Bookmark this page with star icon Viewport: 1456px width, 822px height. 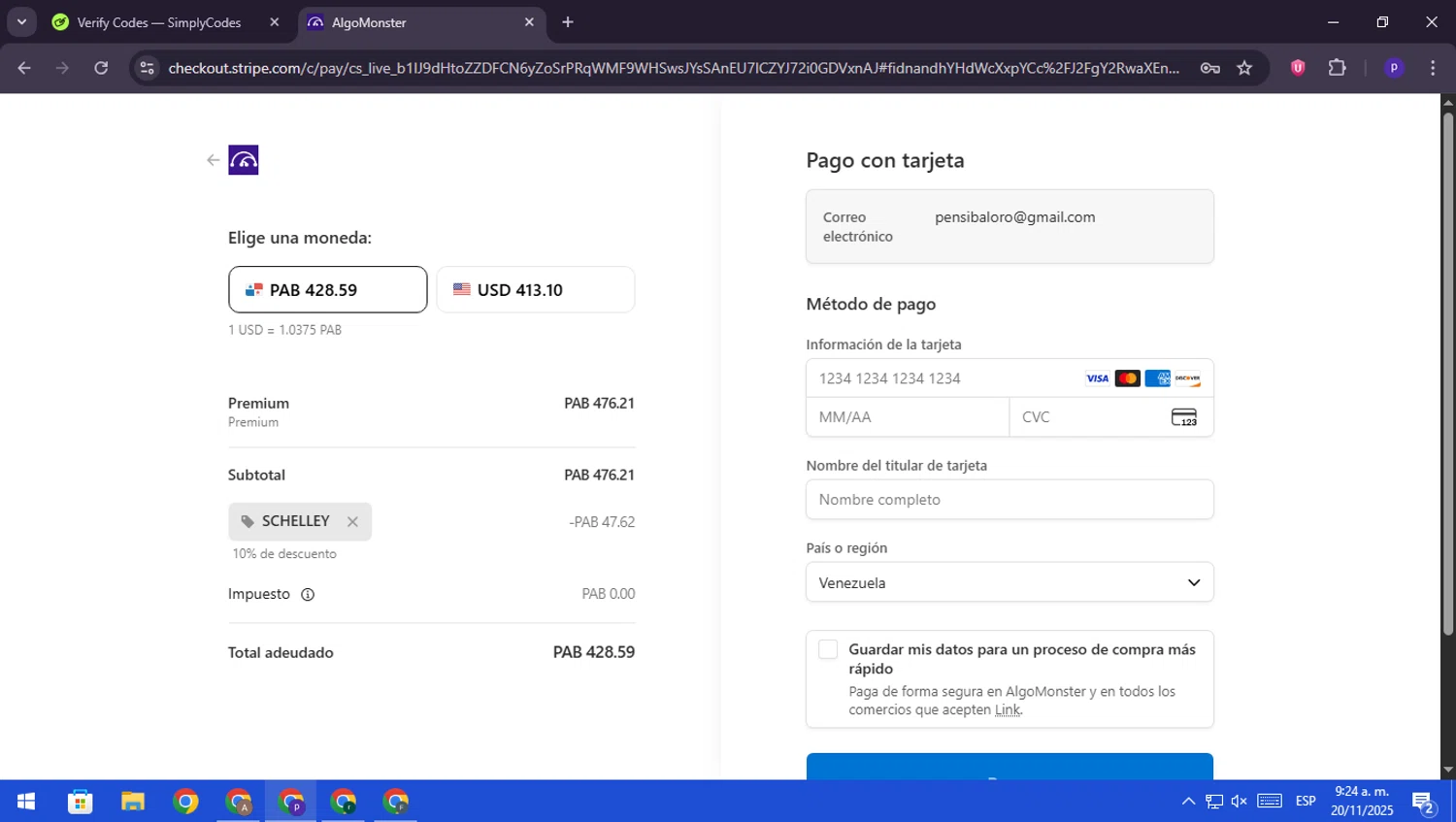coord(1245,68)
